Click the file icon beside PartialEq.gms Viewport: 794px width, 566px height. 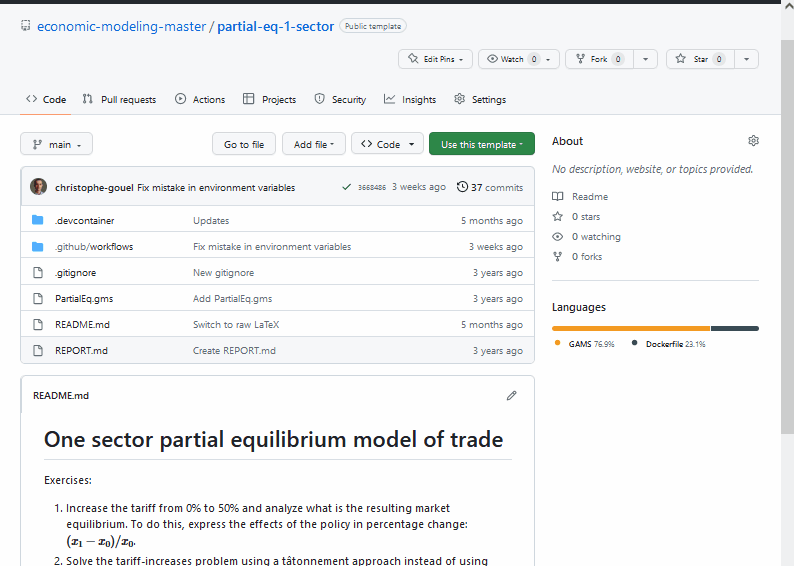click(x=38, y=298)
